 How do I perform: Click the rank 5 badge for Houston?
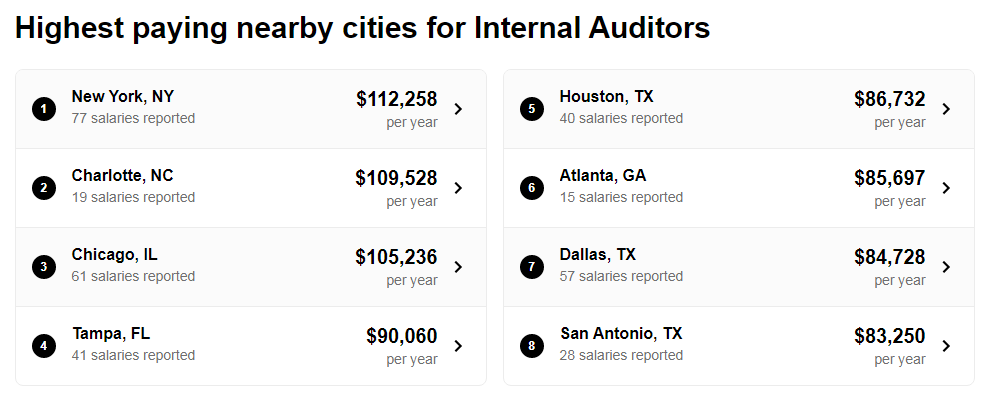pyautogui.click(x=532, y=109)
